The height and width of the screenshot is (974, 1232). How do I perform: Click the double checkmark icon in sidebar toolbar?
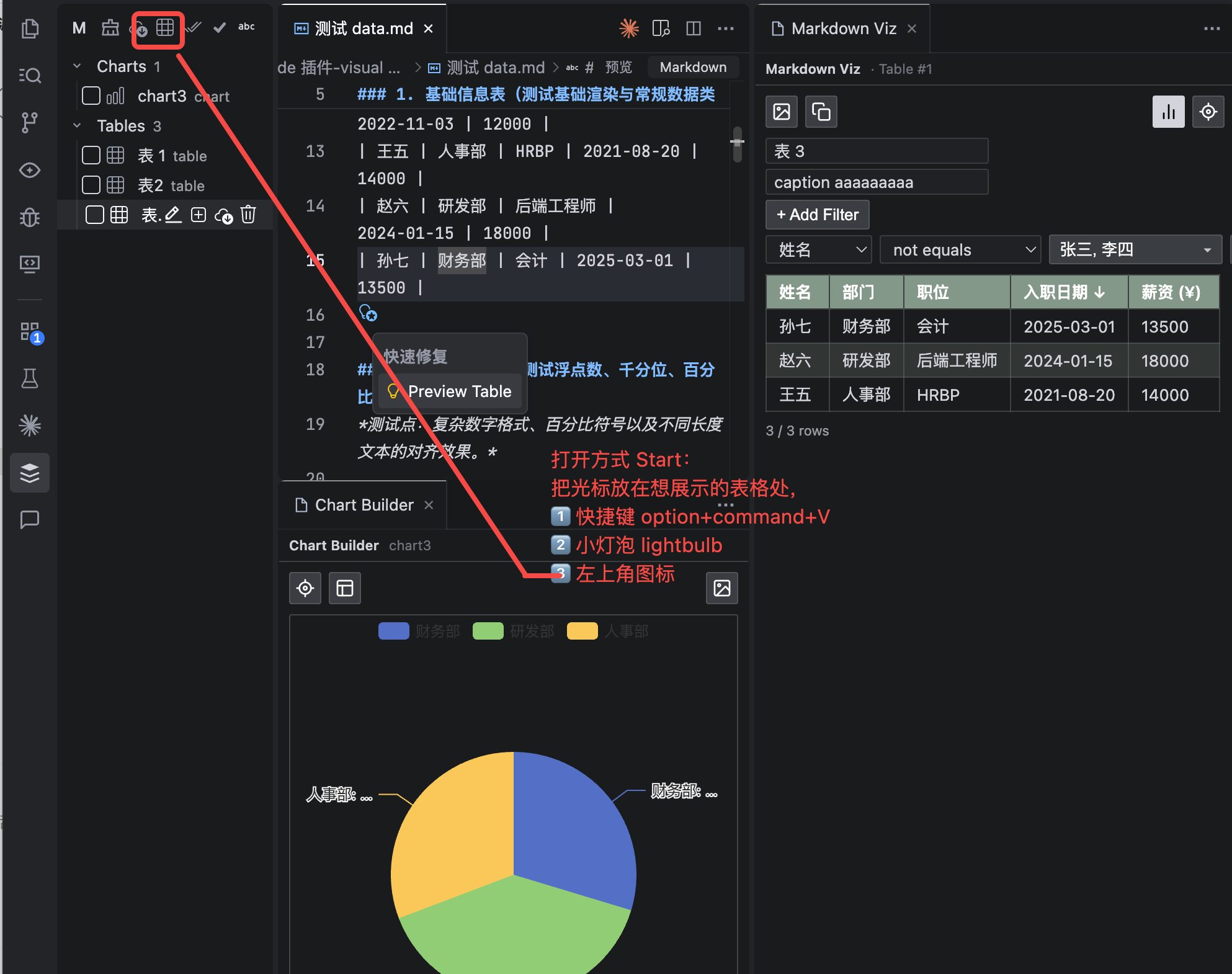(x=194, y=27)
